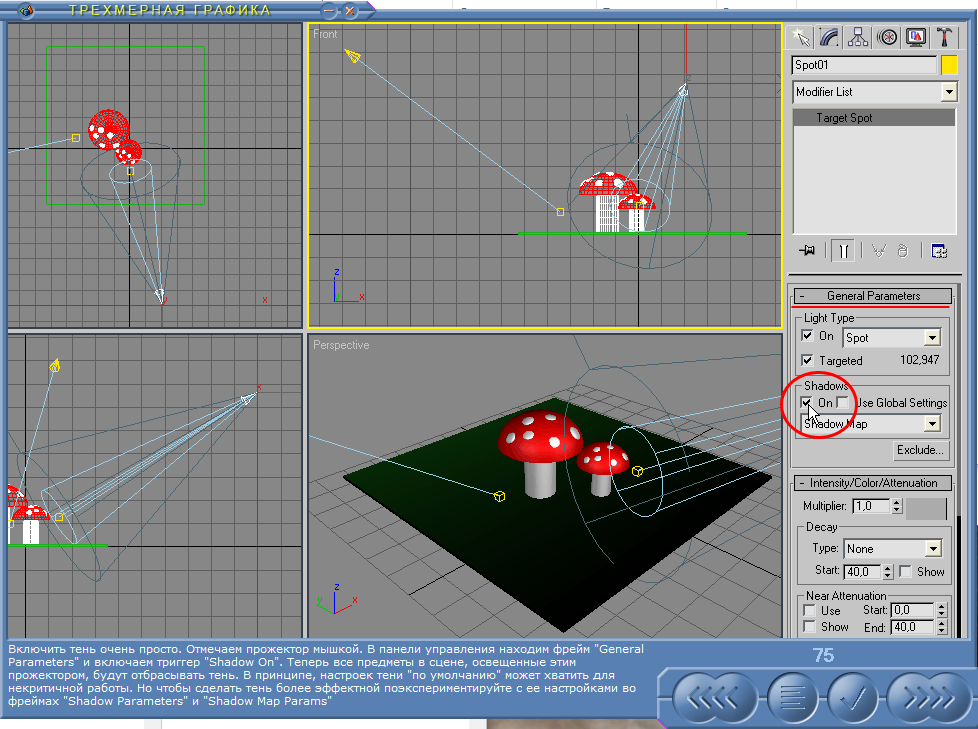Viewport: 978px width, 729px height.
Task: Open the Create command panel tab
Action: (800, 37)
